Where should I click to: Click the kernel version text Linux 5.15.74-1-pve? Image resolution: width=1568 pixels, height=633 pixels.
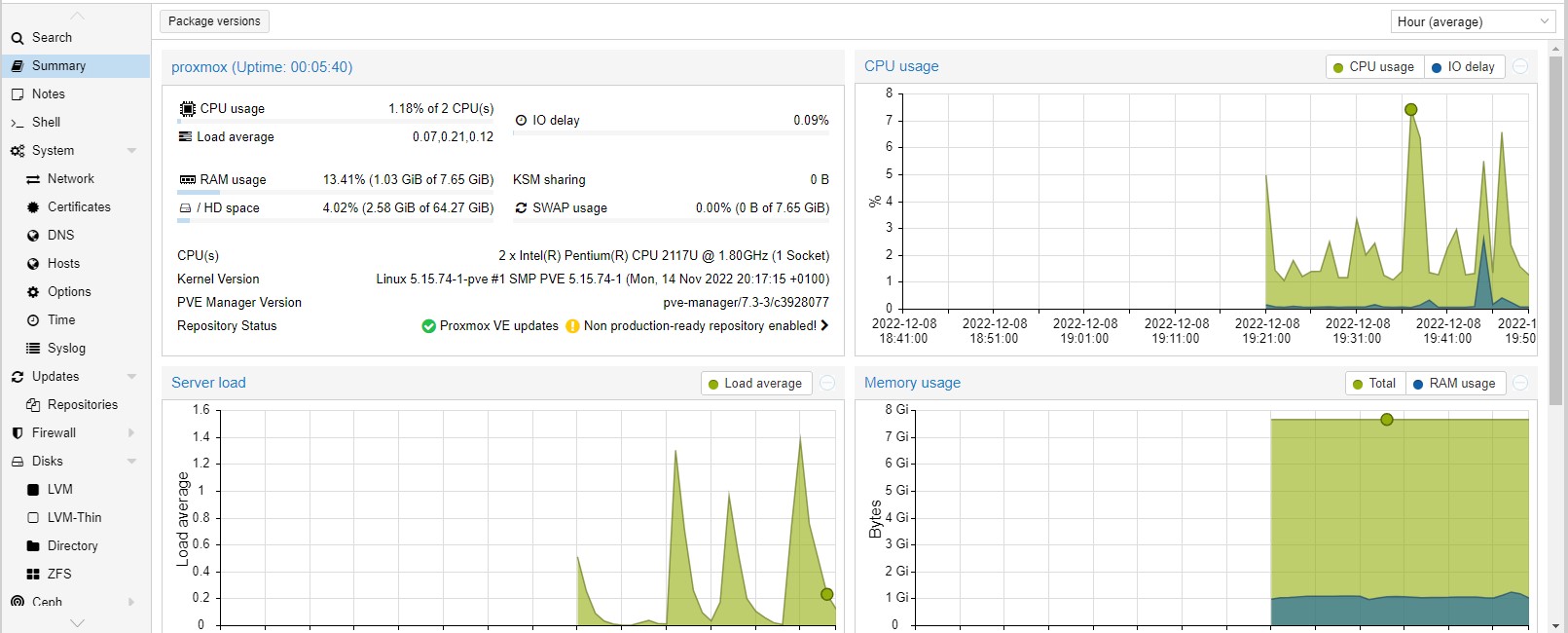[x=602, y=279]
